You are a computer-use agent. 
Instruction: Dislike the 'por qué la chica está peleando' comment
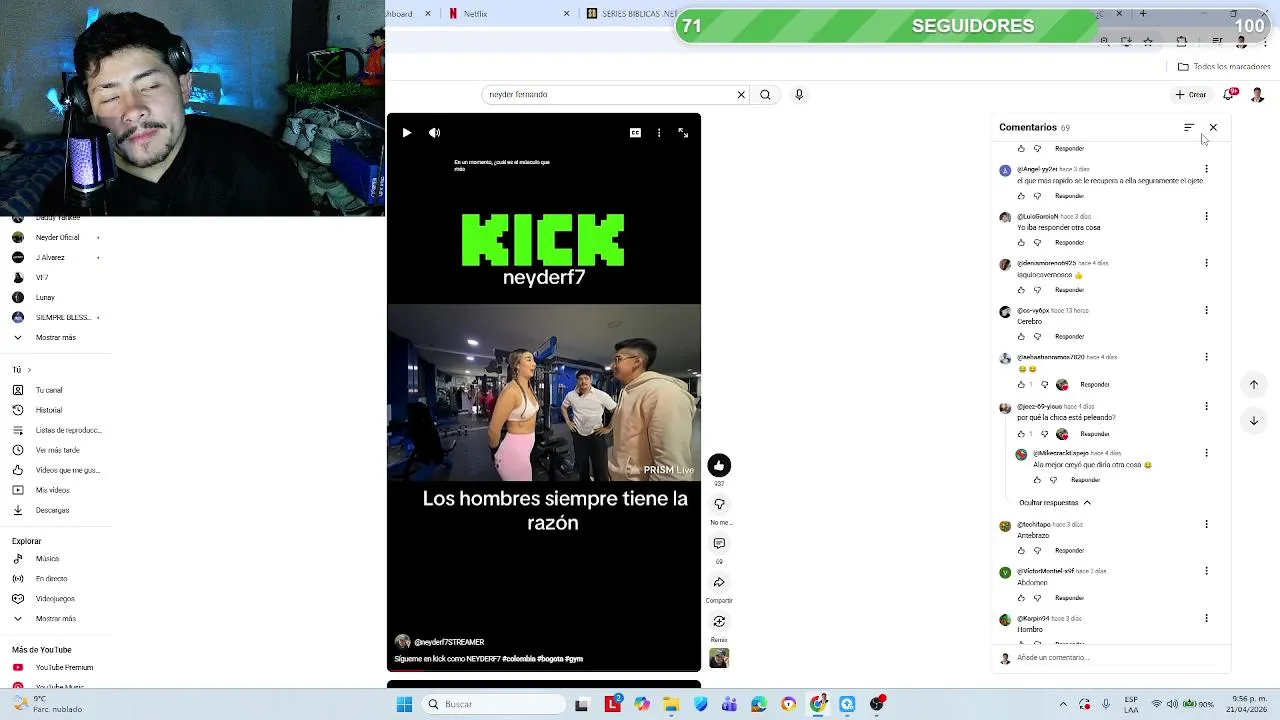[x=1045, y=434]
